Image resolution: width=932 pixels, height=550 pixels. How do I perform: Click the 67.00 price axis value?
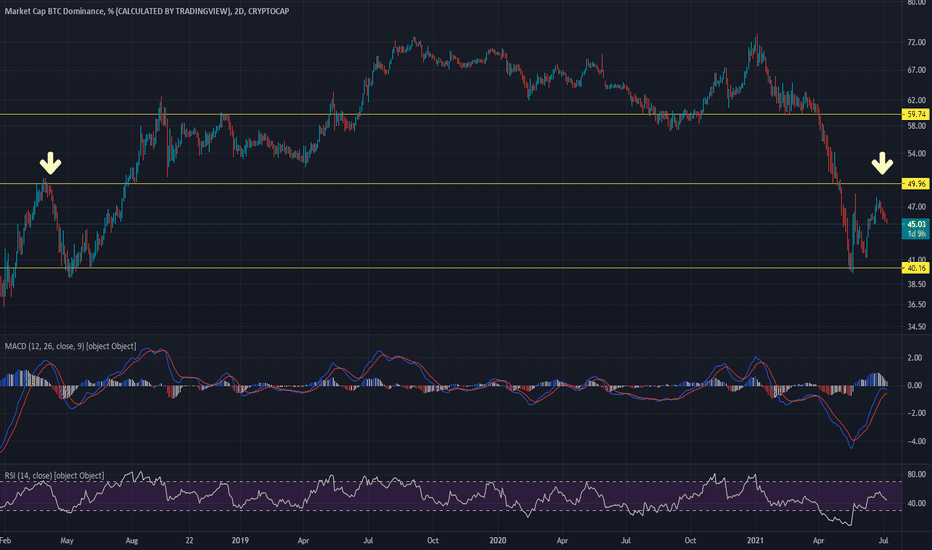pos(916,70)
